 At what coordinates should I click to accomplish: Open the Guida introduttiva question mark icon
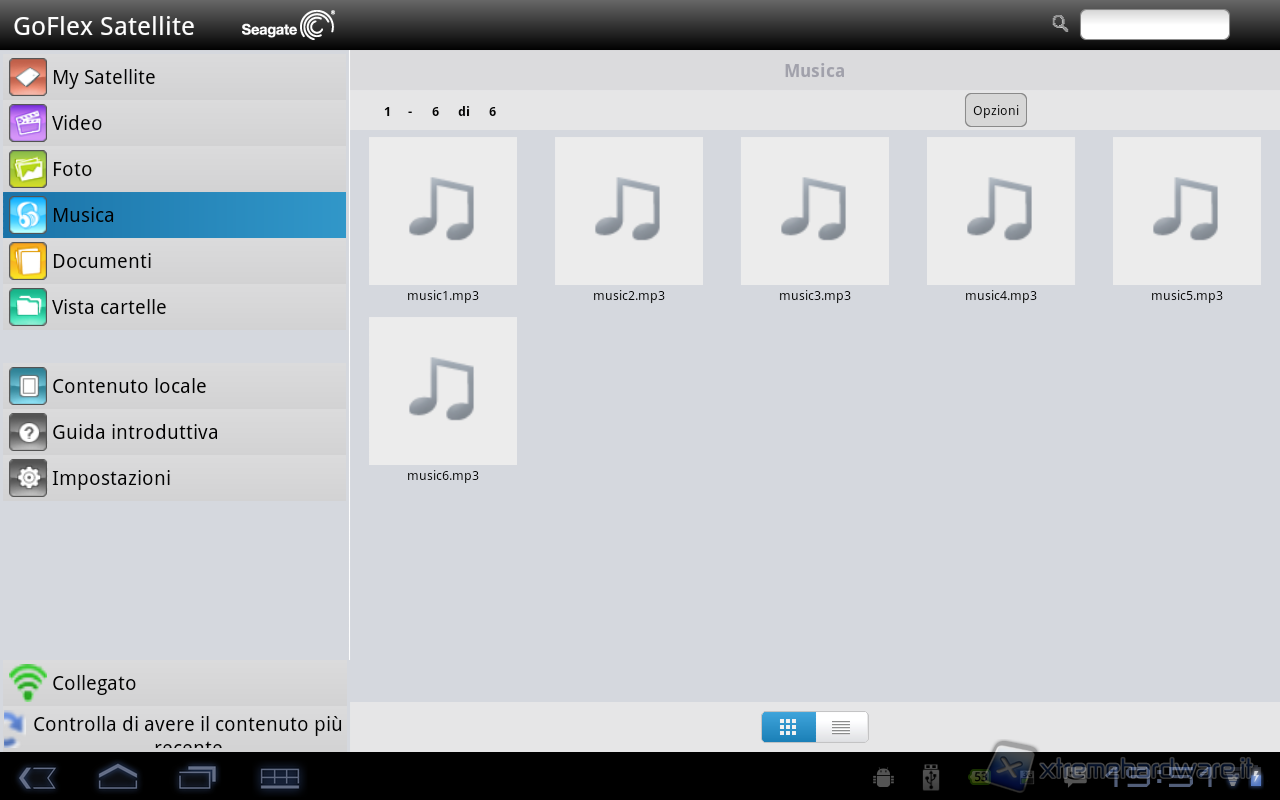click(x=28, y=432)
